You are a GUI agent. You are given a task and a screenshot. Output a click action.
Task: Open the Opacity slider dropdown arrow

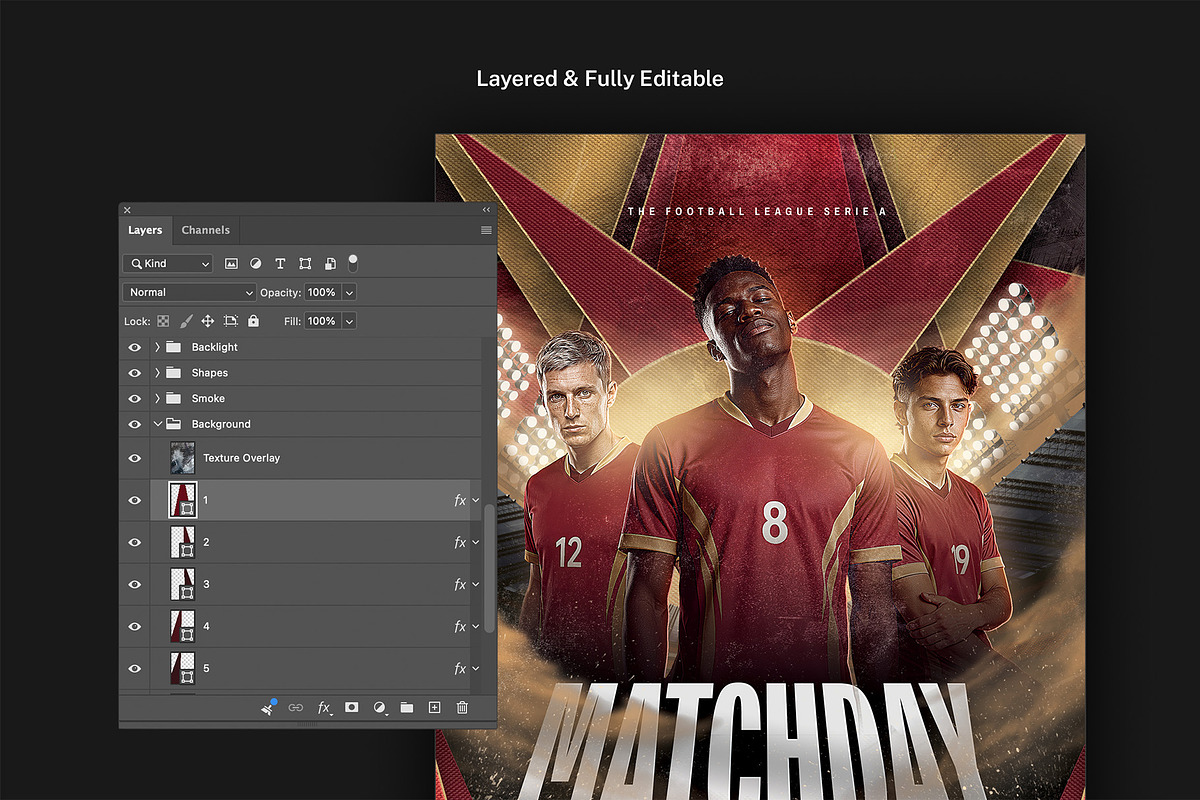tap(349, 292)
